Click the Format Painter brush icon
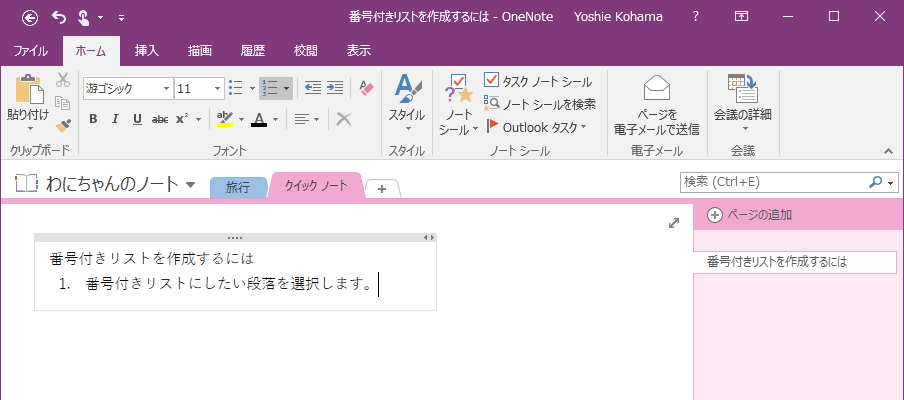This screenshot has height=400, width=904. pos(63,126)
